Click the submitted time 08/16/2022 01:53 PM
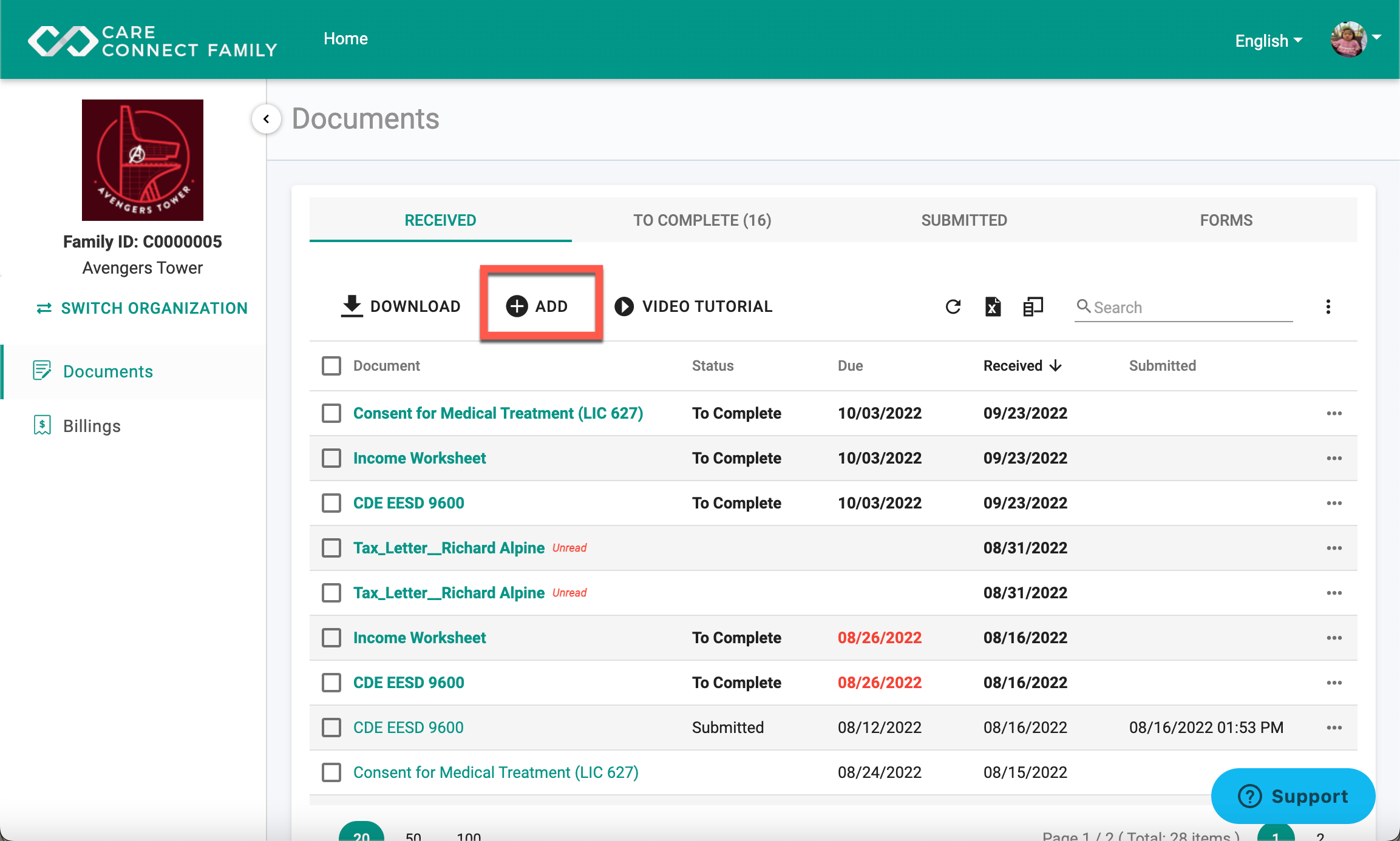 [x=1206, y=728]
